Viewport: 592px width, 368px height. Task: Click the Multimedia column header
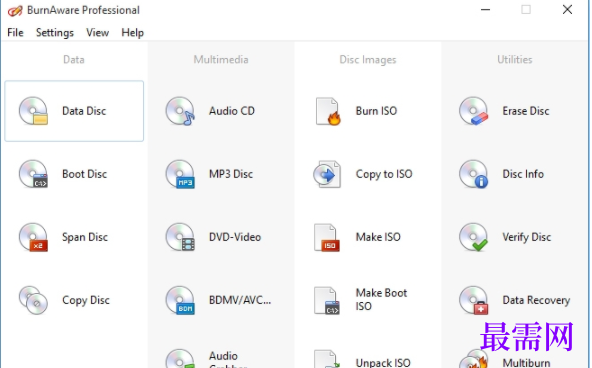221,60
